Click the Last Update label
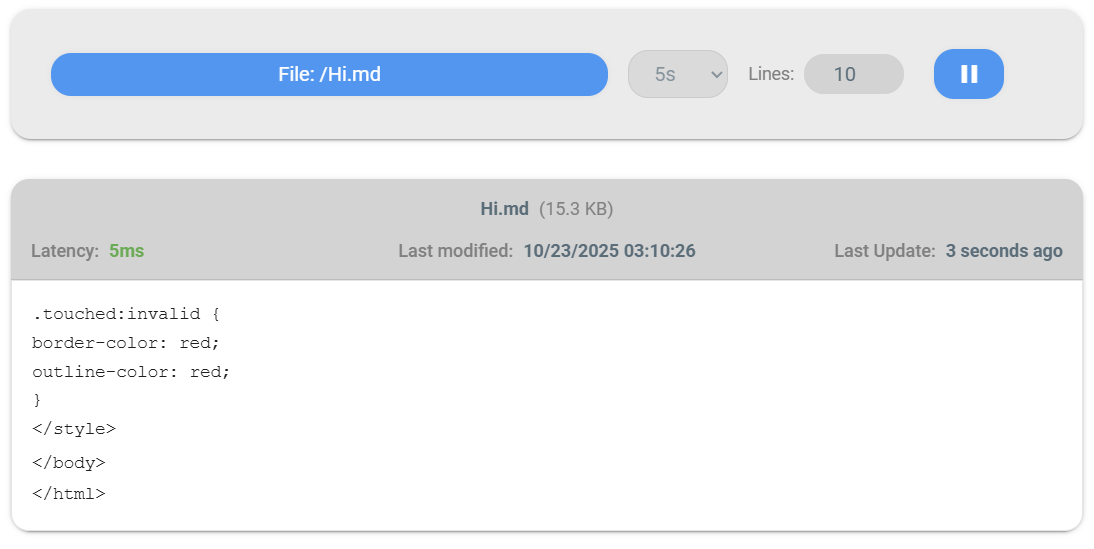Screen dimensions: 1094x549 pyautogui.click(x=884, y=251)
